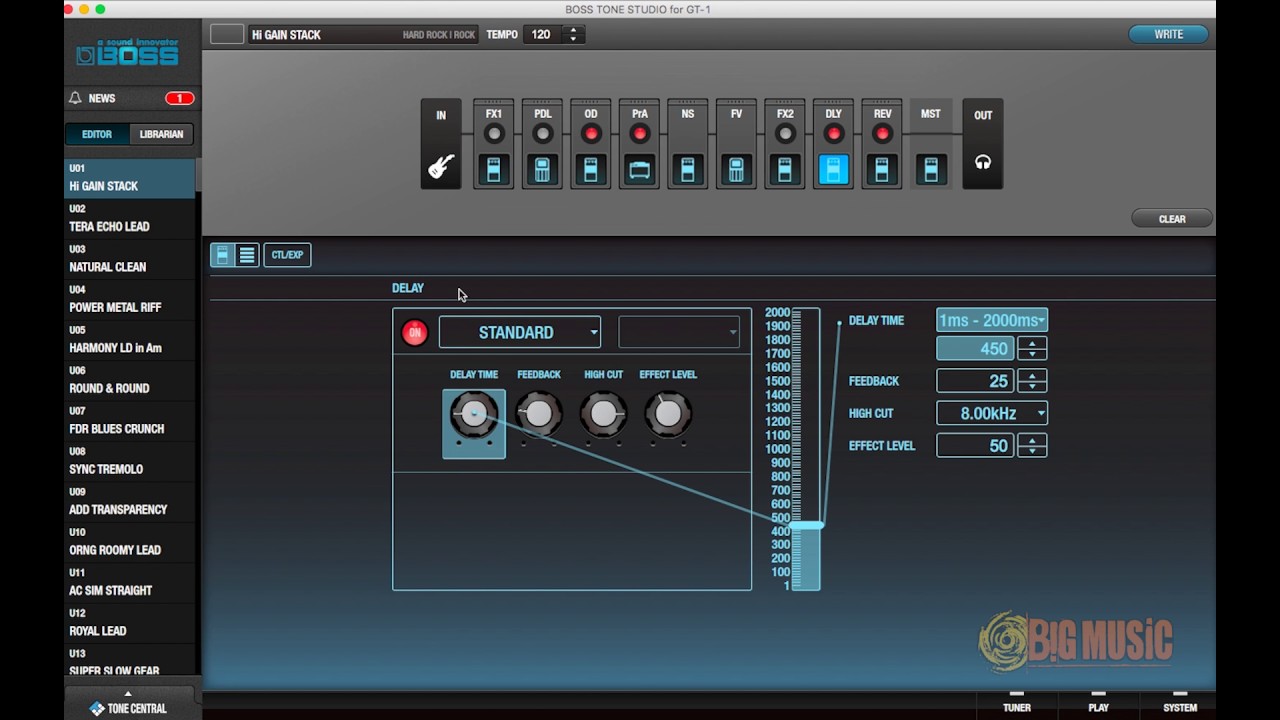The width and height of the screenshot is (1280, 720).
Task: Click the delay time slider handle
Action: point(806,525)
